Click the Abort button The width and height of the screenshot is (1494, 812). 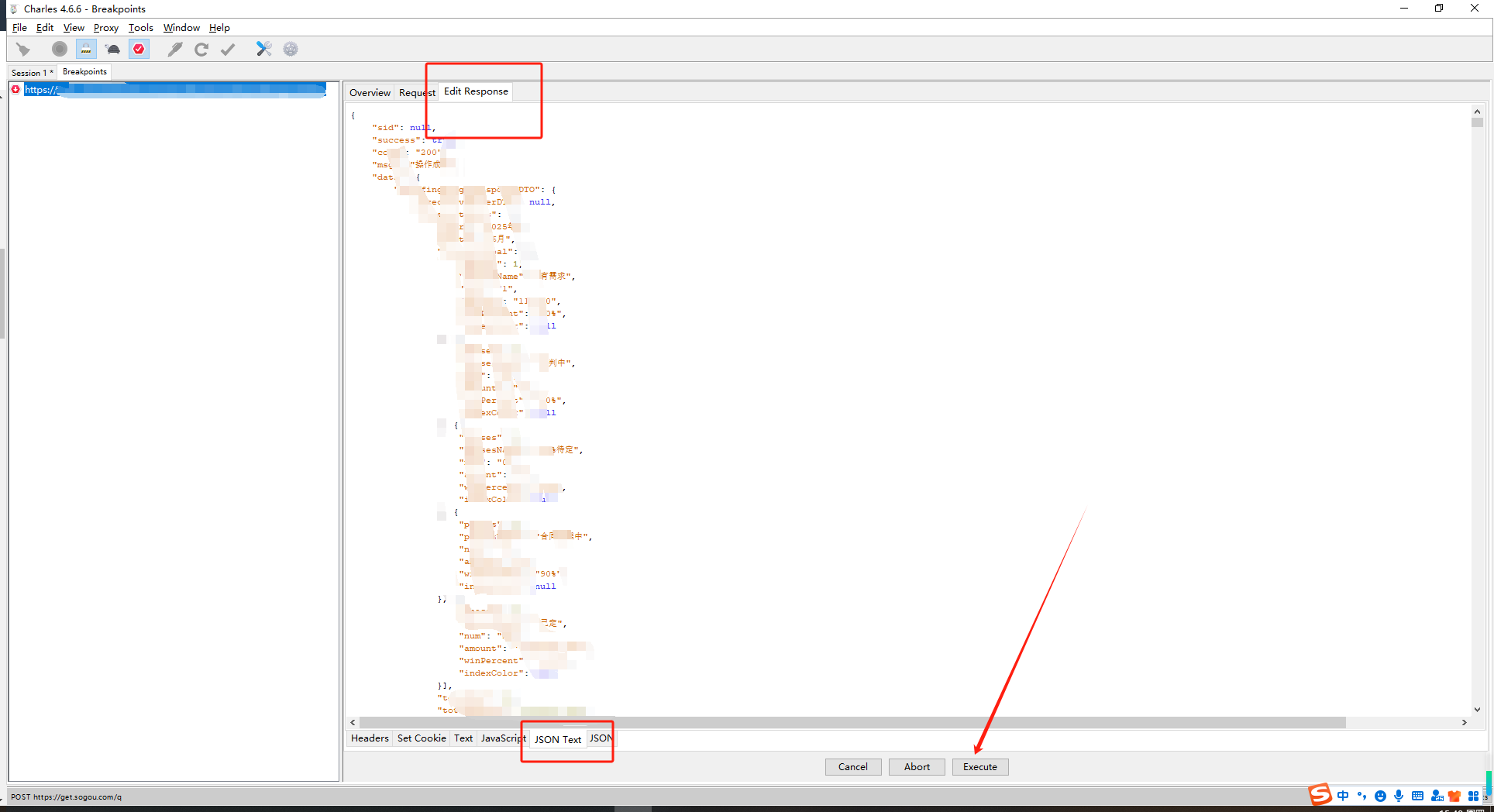pos(917,767)
